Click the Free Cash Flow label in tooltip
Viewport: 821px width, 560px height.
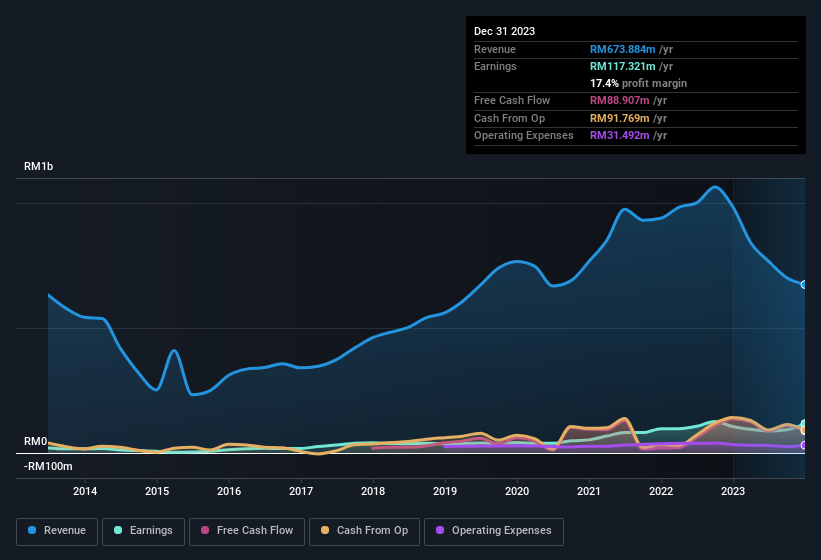tap(512, 100)
